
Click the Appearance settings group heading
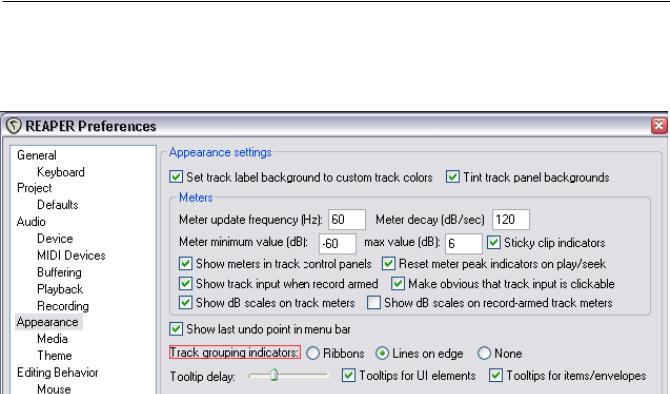[220, 152]
